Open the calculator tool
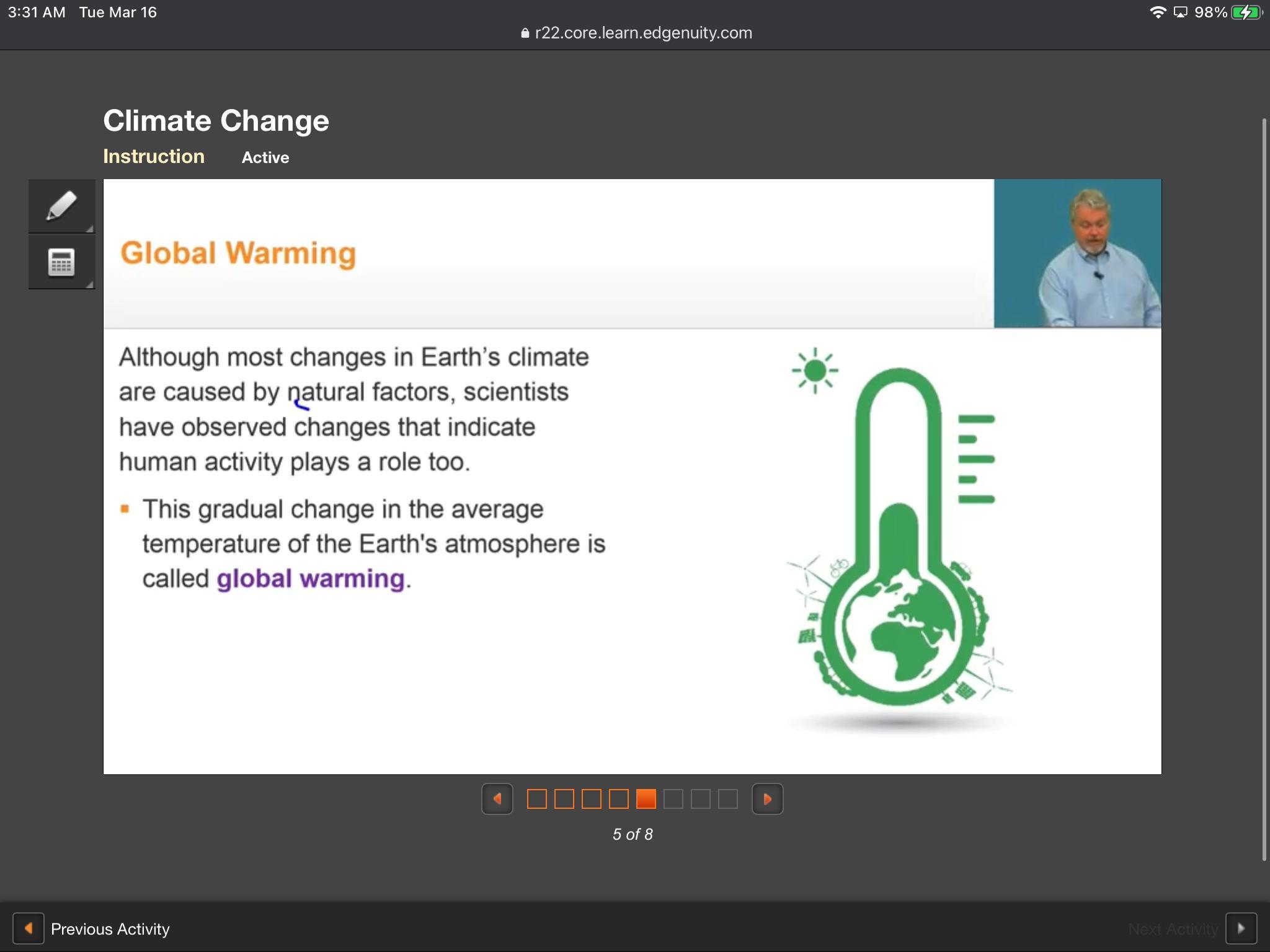Image resolution: width=1270 pixels, height=952 pixels. 61,262
